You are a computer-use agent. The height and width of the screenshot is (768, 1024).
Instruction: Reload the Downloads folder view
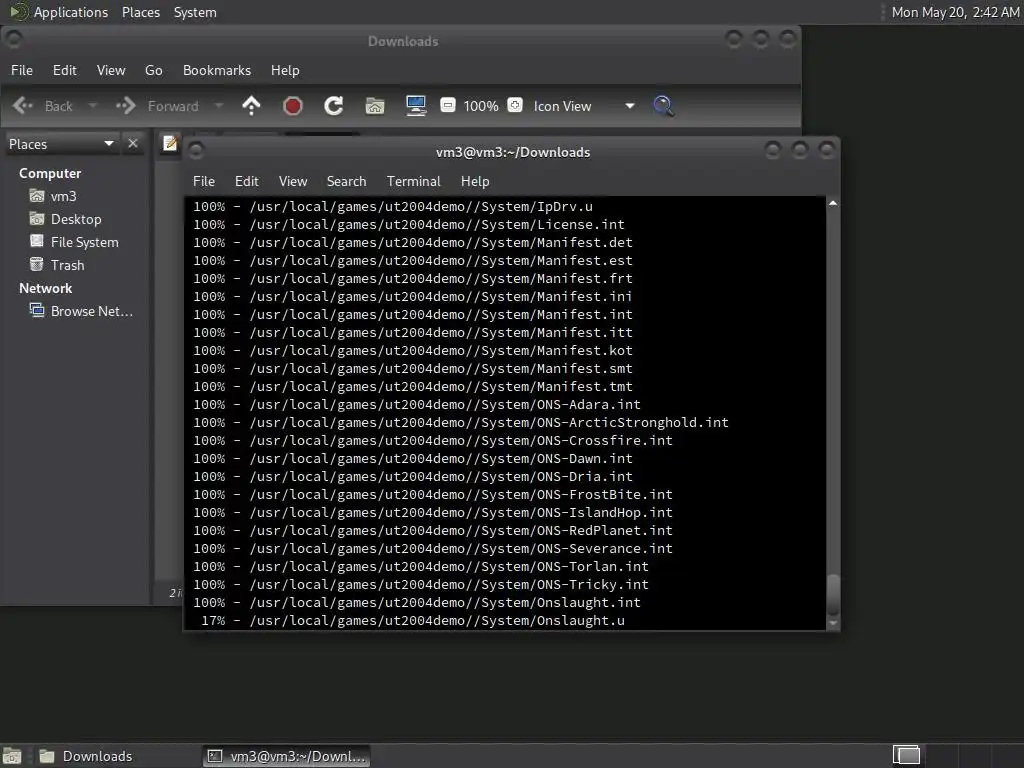334,106
